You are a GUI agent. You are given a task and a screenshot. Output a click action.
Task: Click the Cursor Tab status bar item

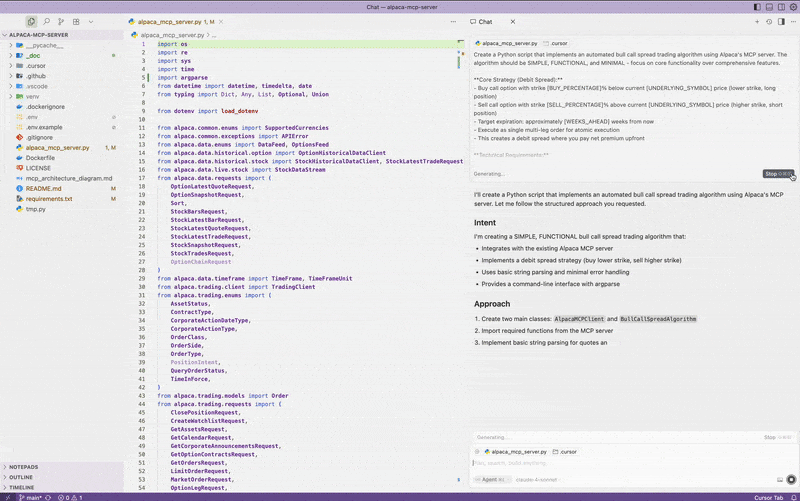pyautogui.click(x=768, y=497)
